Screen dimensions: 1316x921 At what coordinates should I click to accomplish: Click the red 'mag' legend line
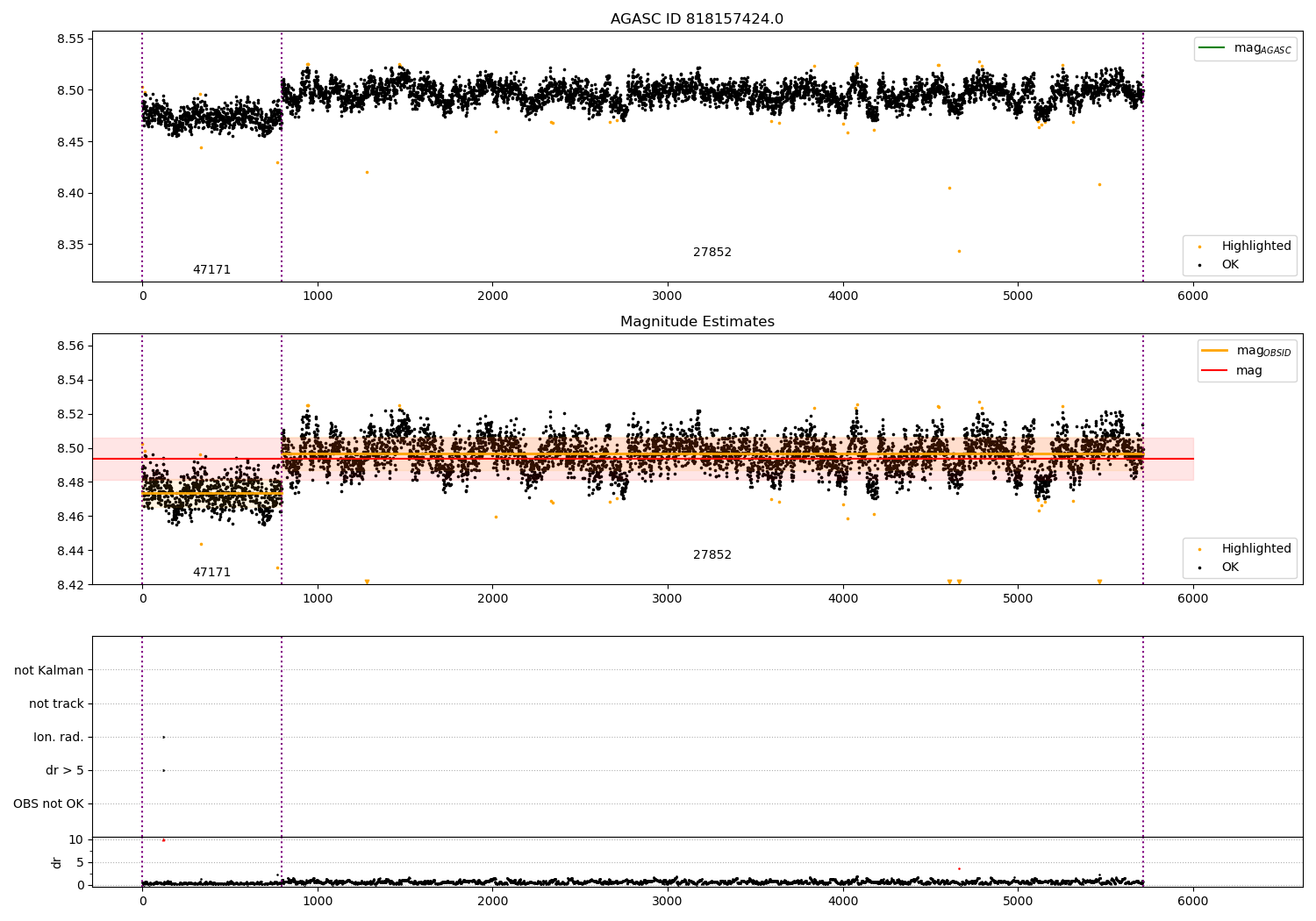pyautogui.click(x=1214, y=371)
